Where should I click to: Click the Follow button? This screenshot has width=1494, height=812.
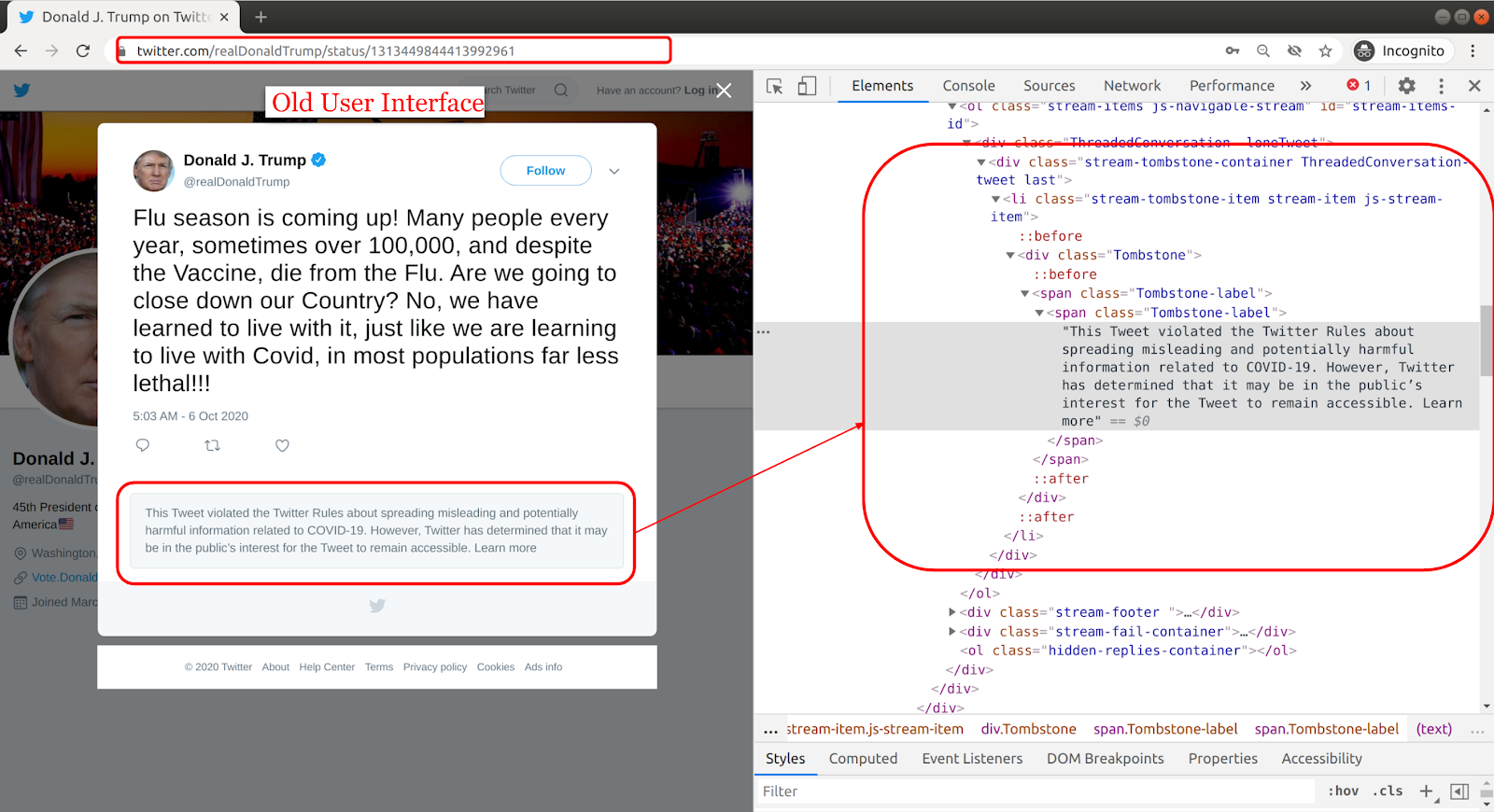(x=545, y=171)
